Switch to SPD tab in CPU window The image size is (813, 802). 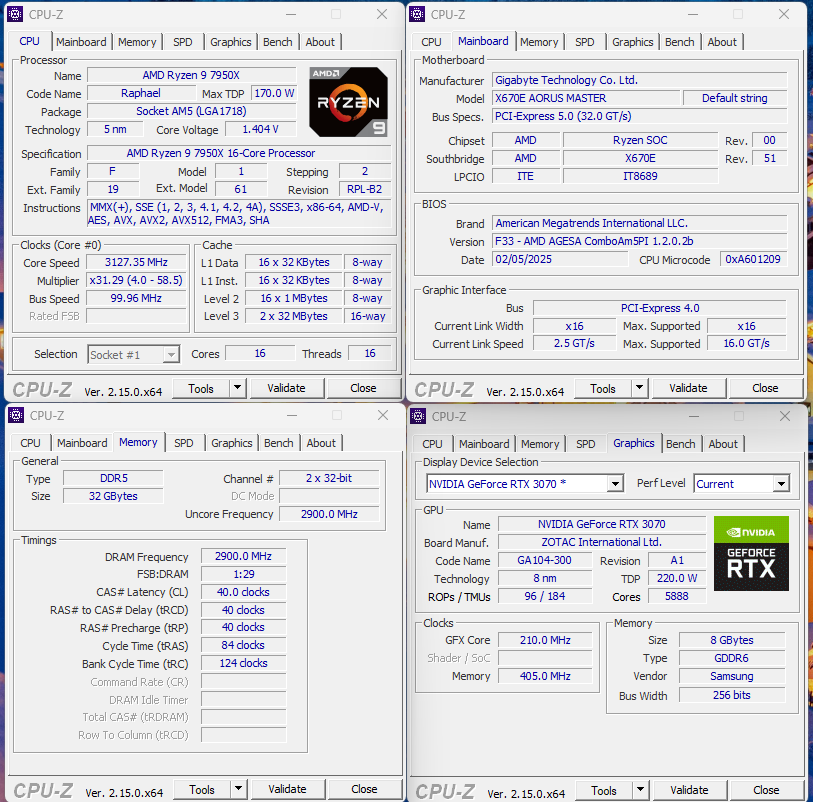point(183,42)
